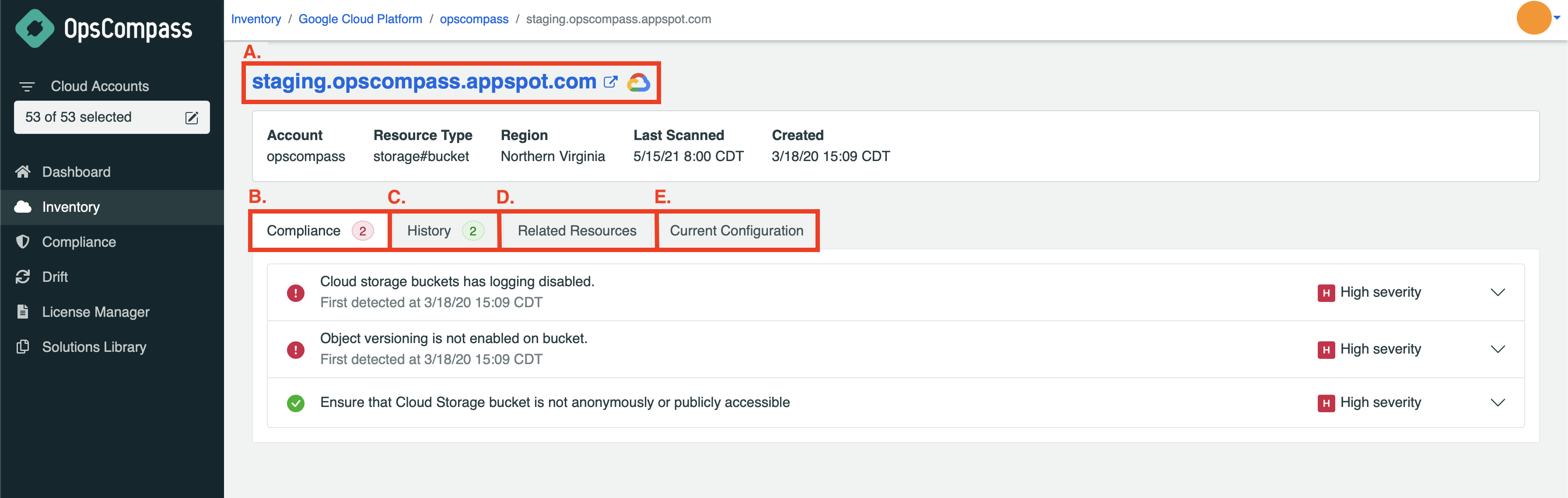Viewport: 1568px width, 498px height.
Task: Open Google Cloud Platform breadcrumb link
Action: (x=360, y=19)
